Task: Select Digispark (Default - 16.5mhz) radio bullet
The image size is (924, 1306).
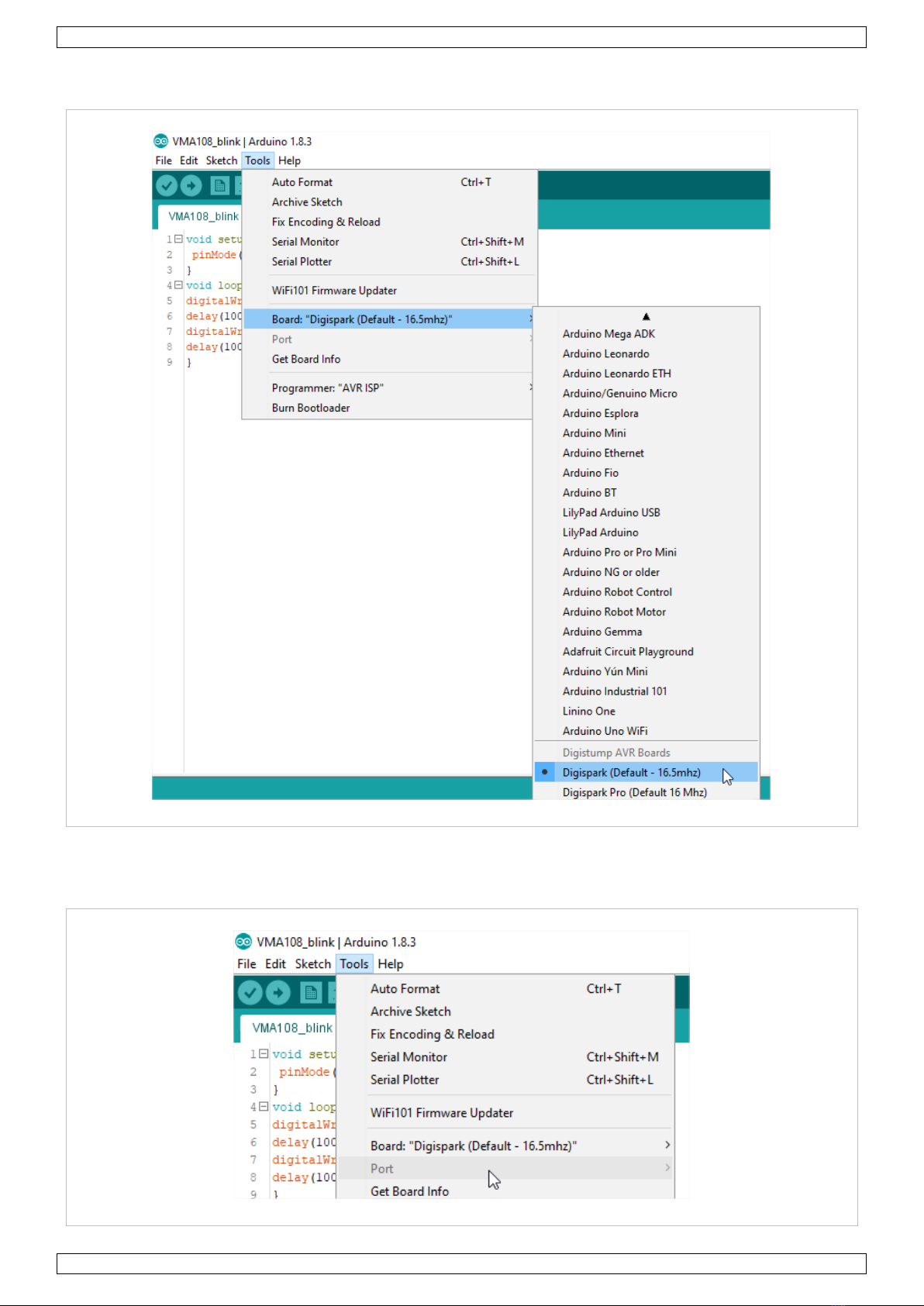Action: (x=545, y=772)
